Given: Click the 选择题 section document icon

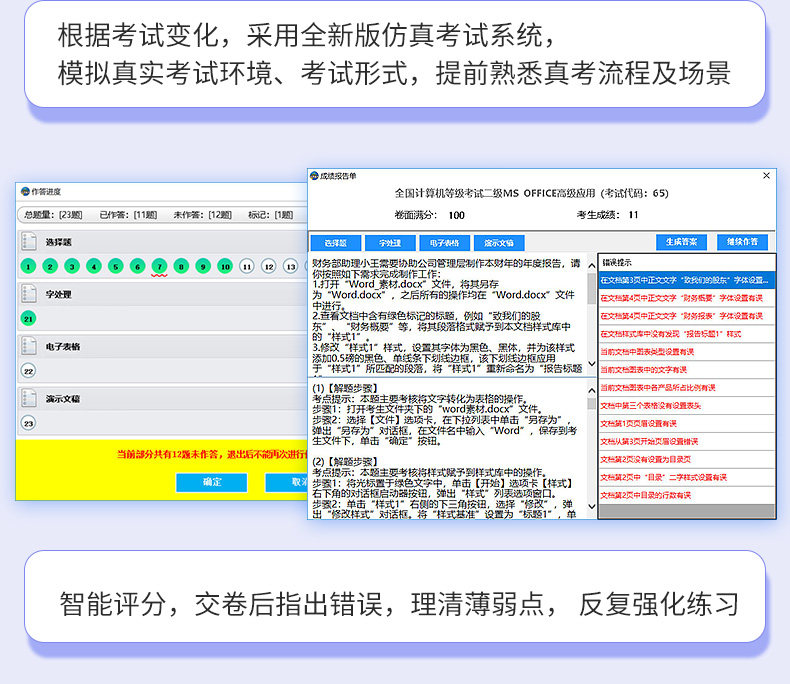Looking at the screenshot, I should coord(29,242).
